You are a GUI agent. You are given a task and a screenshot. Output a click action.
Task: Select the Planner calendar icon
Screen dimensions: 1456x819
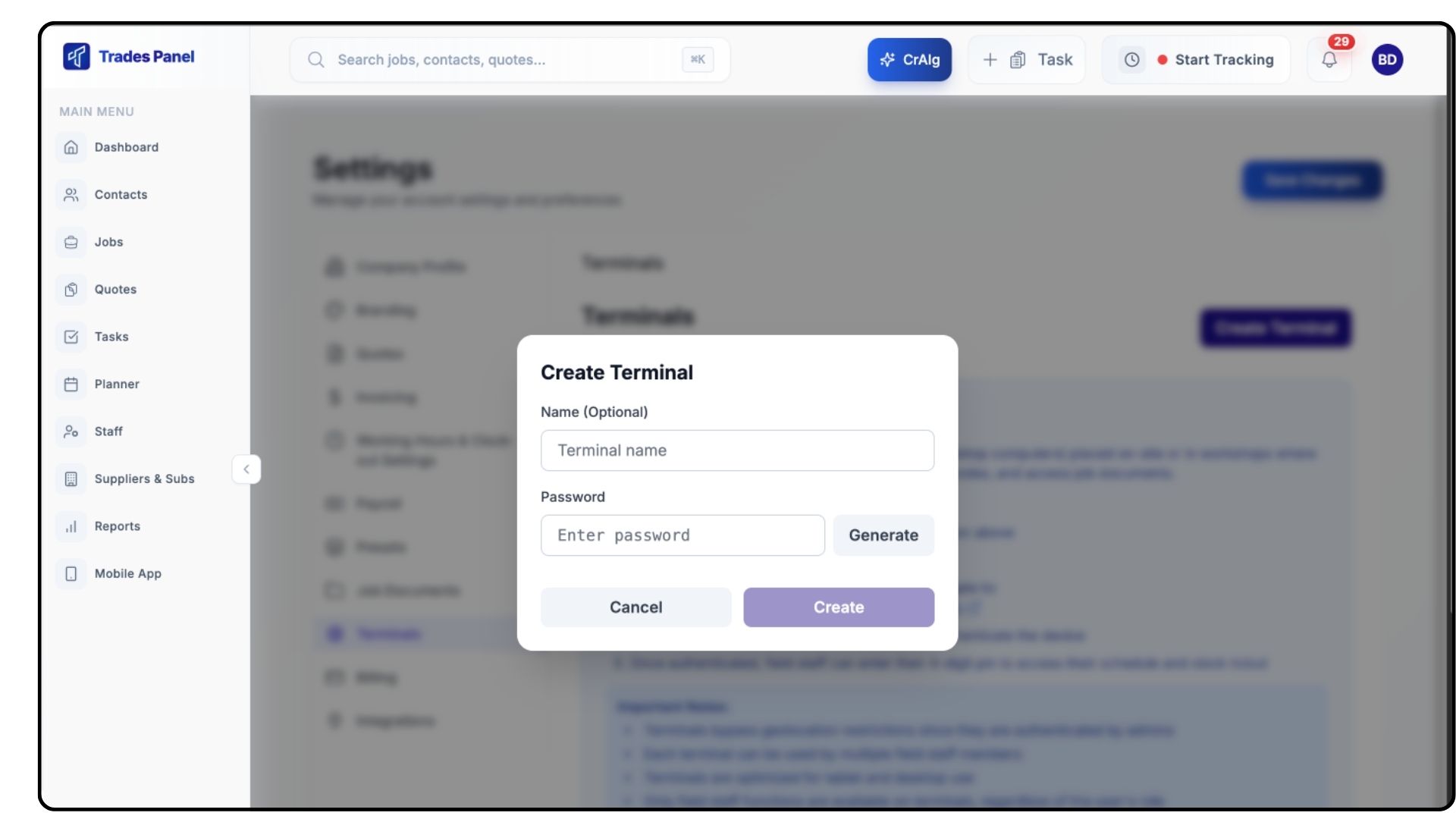click(x=71, y=384)
